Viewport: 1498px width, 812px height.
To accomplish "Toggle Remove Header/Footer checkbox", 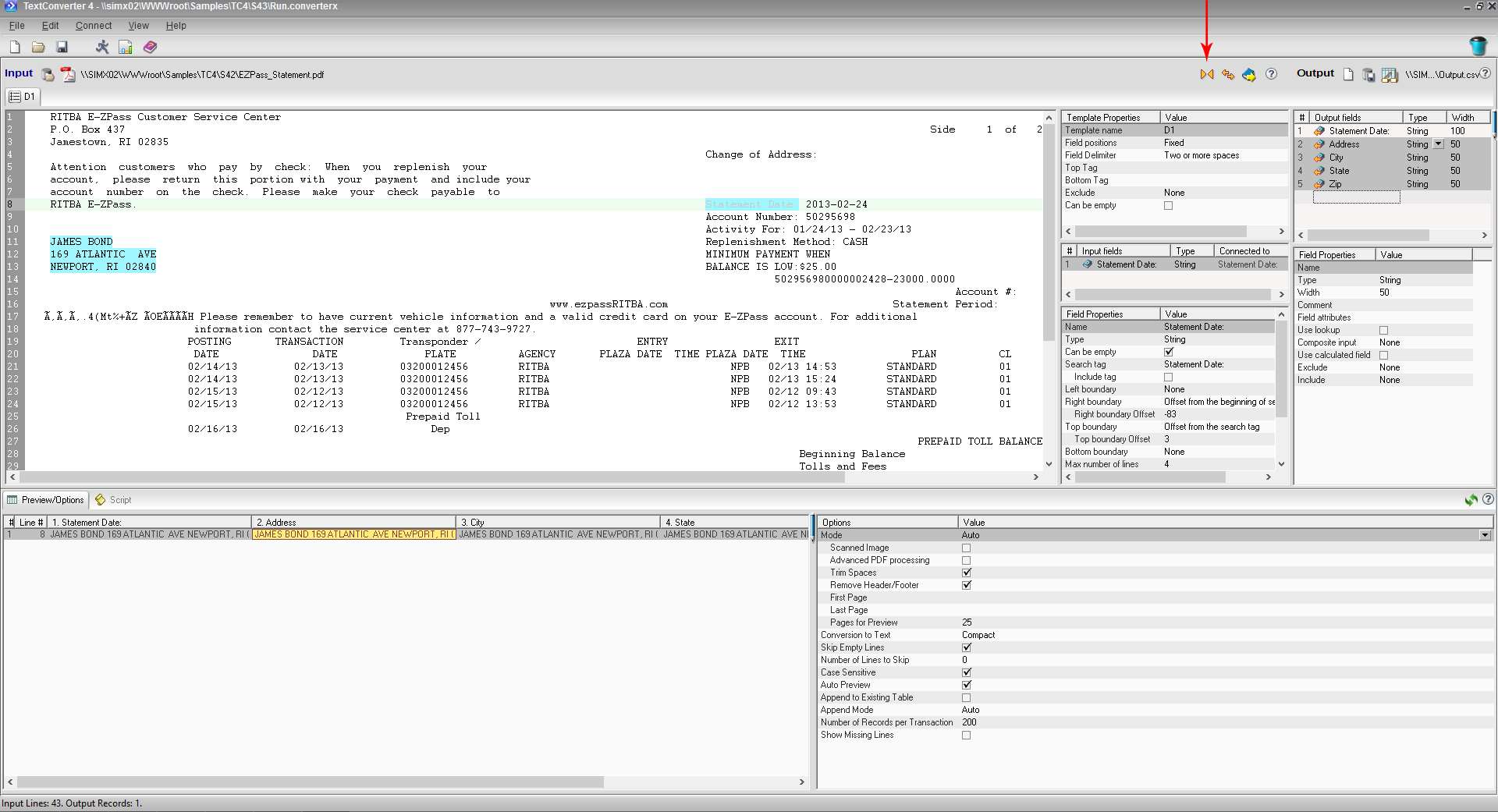I will tap(967, 585).
